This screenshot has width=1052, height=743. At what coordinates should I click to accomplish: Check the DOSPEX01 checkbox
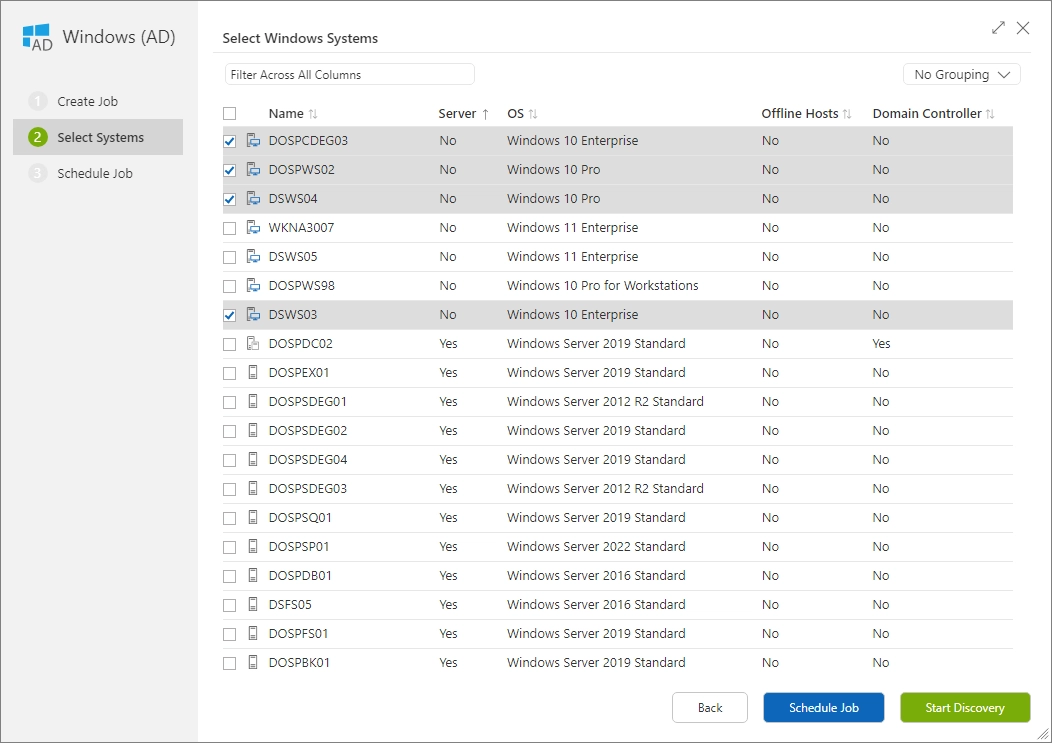[x=229, y=373]
